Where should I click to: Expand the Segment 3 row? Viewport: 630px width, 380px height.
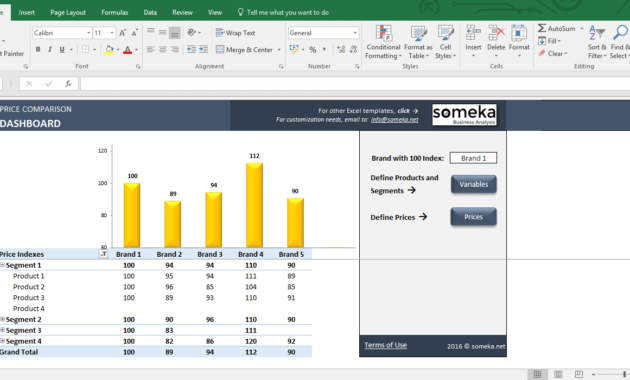tap(2, 330)
